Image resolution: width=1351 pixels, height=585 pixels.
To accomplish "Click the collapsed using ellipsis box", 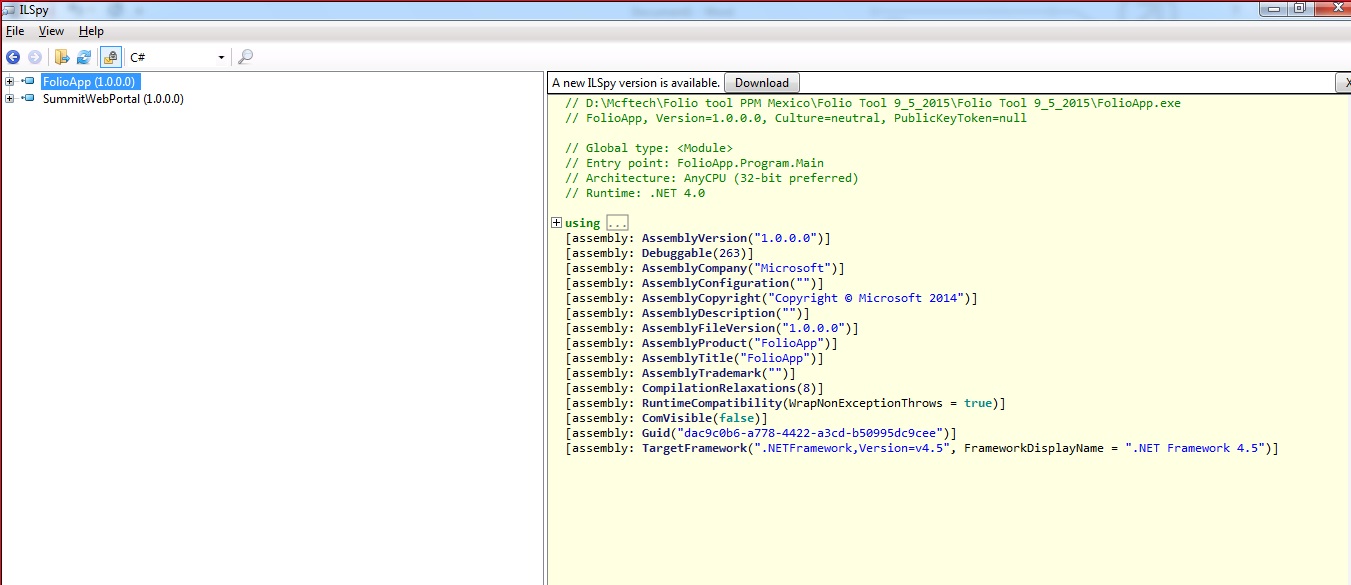I will [x=617, y=223].
